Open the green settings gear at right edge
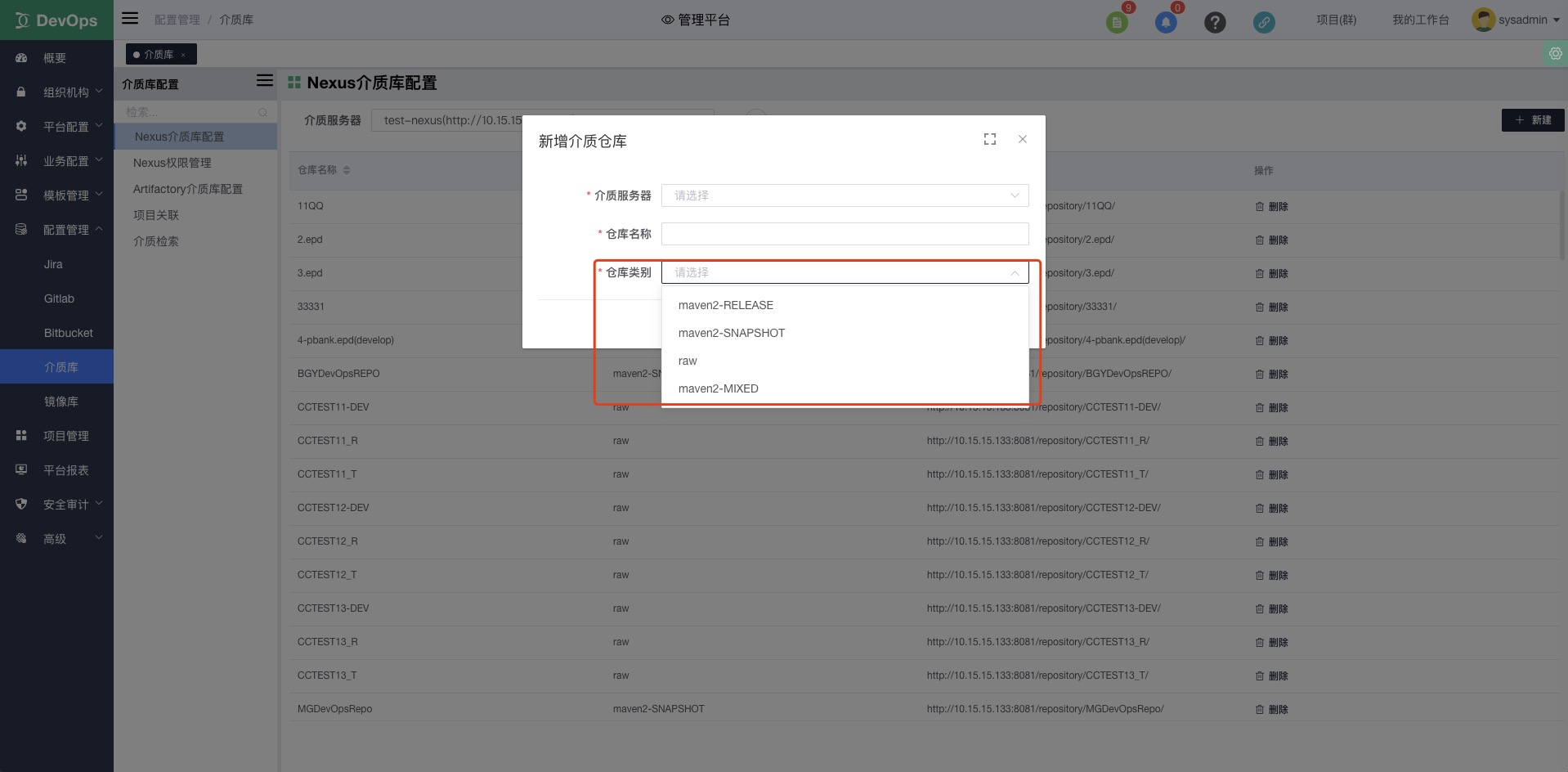This screenshot has width=1568, height=772. tap(1555, 54)
